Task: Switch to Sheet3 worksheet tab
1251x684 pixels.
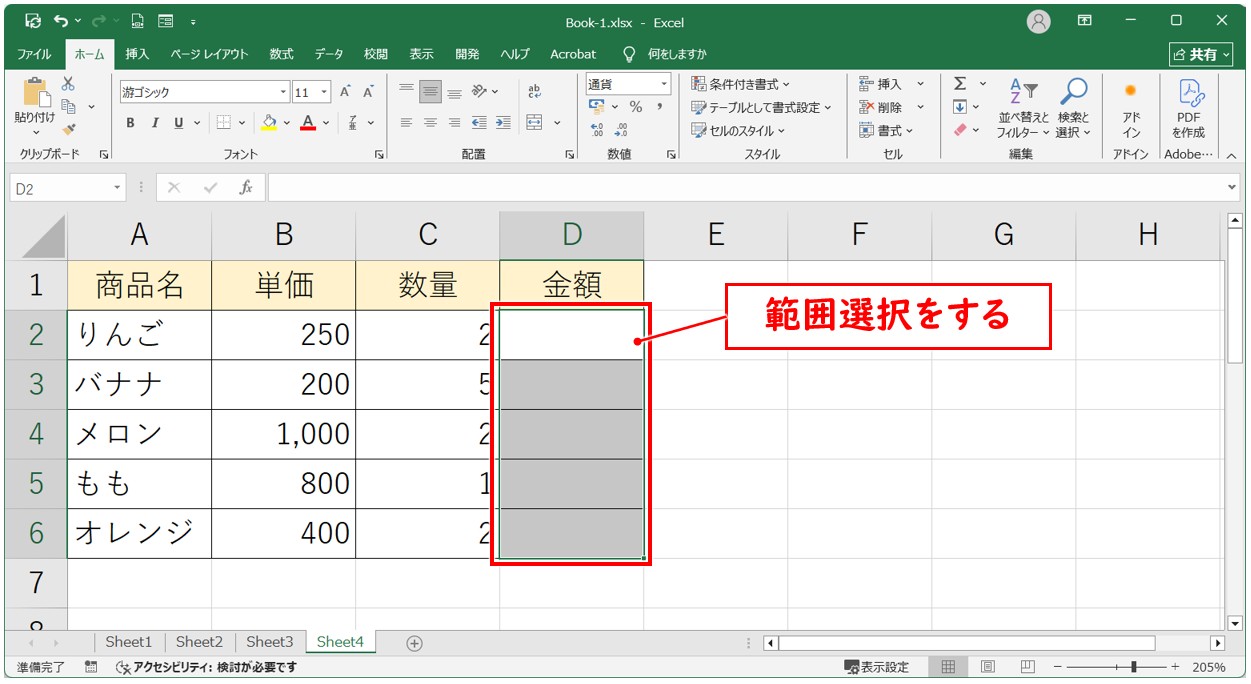Action: [x=270, y=642]
